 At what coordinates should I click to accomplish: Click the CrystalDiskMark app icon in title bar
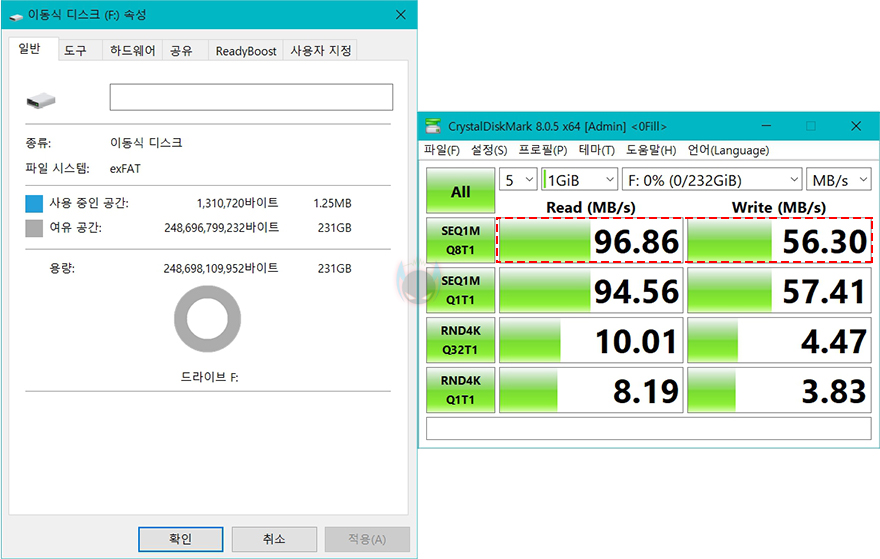tap(433, 126)
